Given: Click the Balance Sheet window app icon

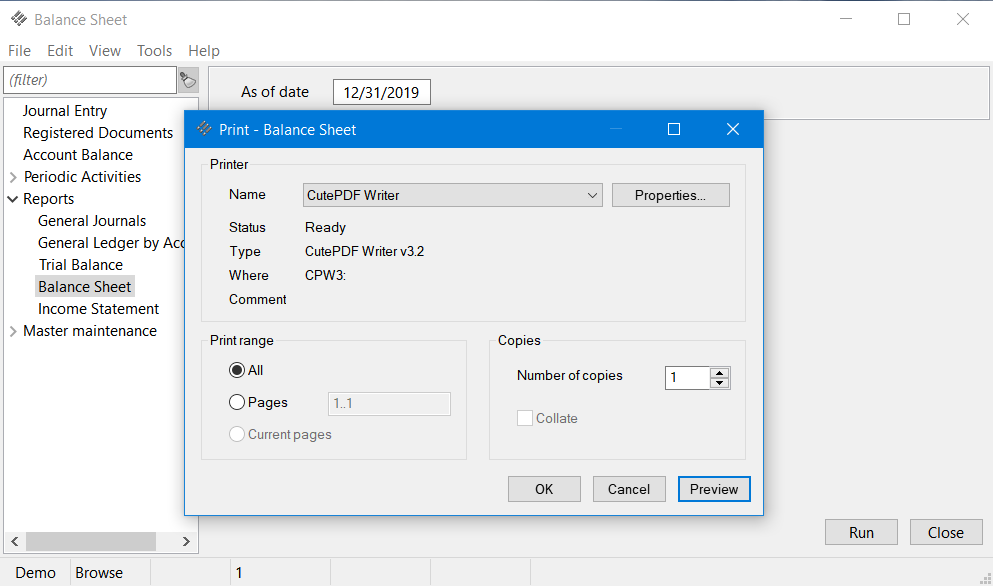Looking at the screenshot, I should (19, 19).
